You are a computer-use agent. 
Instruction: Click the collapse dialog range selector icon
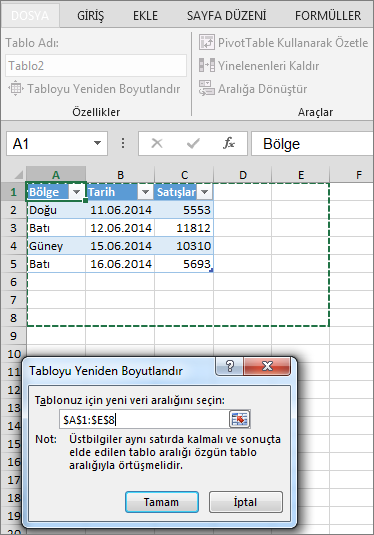240,419
